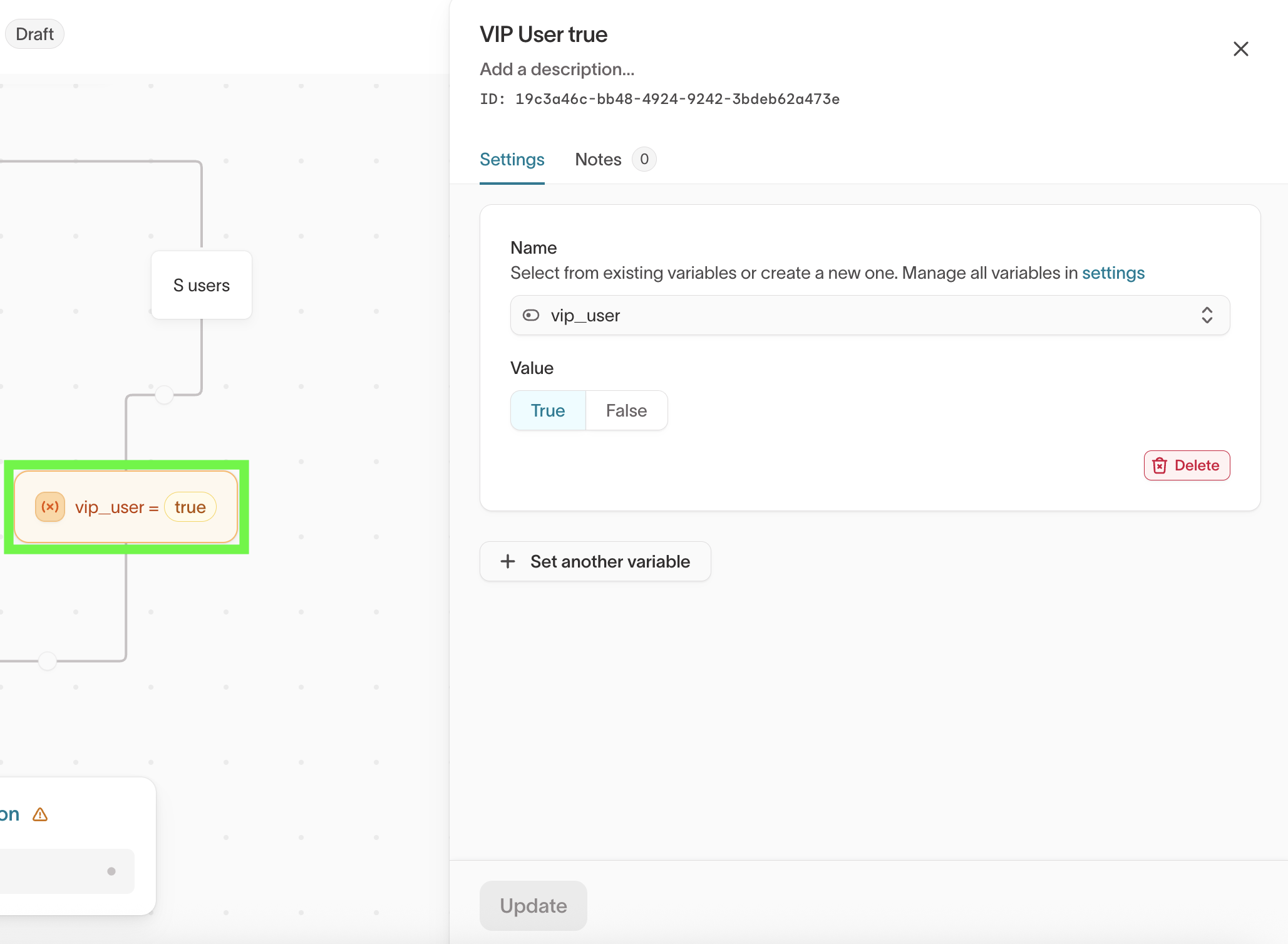Open the Notes tab
The height and width of the screenshot is (944, 1288).
point(598,160)
